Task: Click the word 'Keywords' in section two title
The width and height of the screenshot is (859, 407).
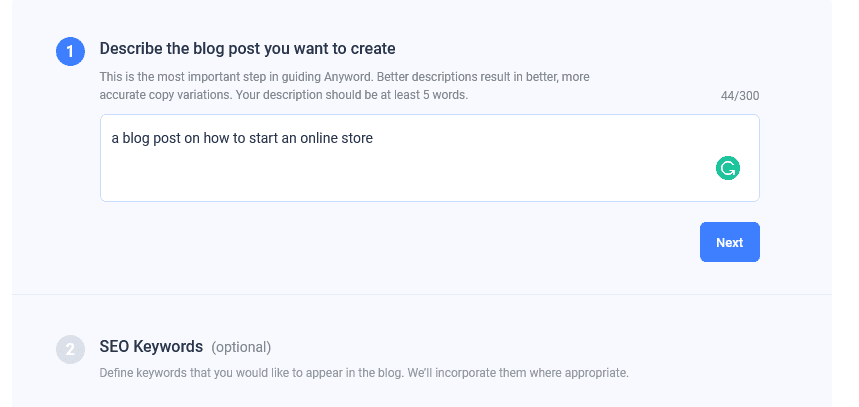Action: pyautogui.click(x=170, y=347)
